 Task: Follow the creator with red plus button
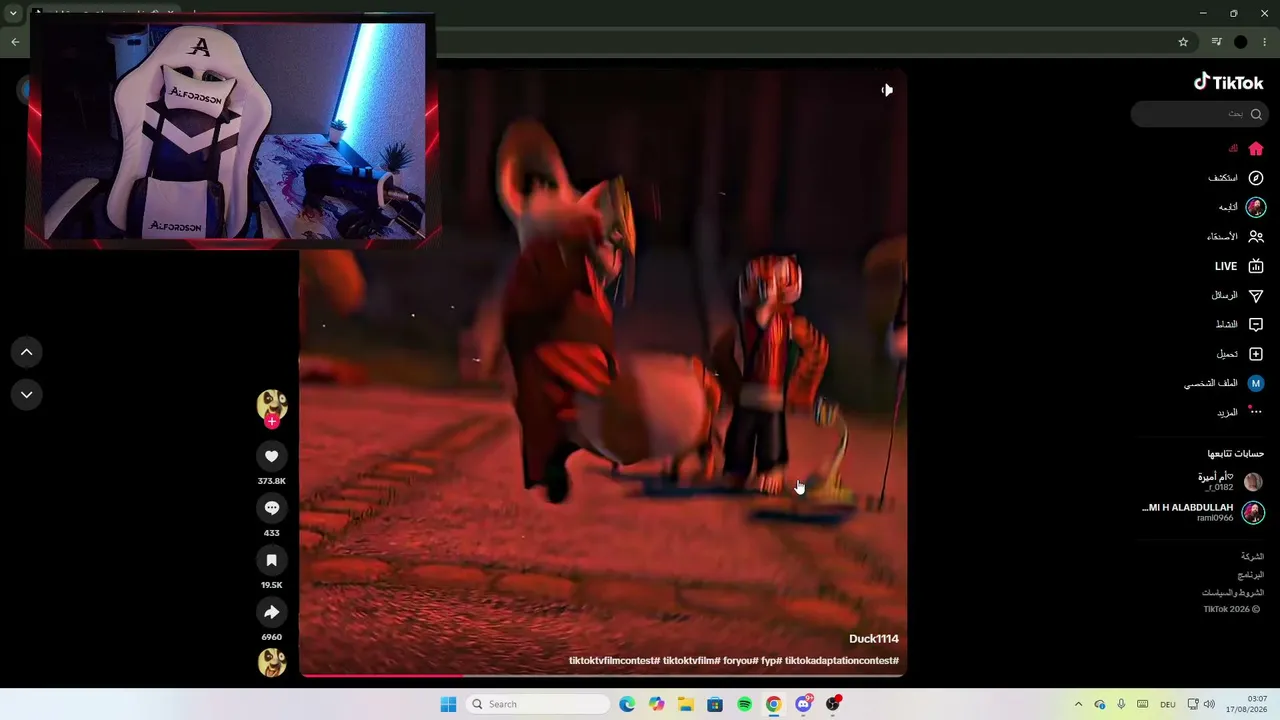click(x=272, y=421)
